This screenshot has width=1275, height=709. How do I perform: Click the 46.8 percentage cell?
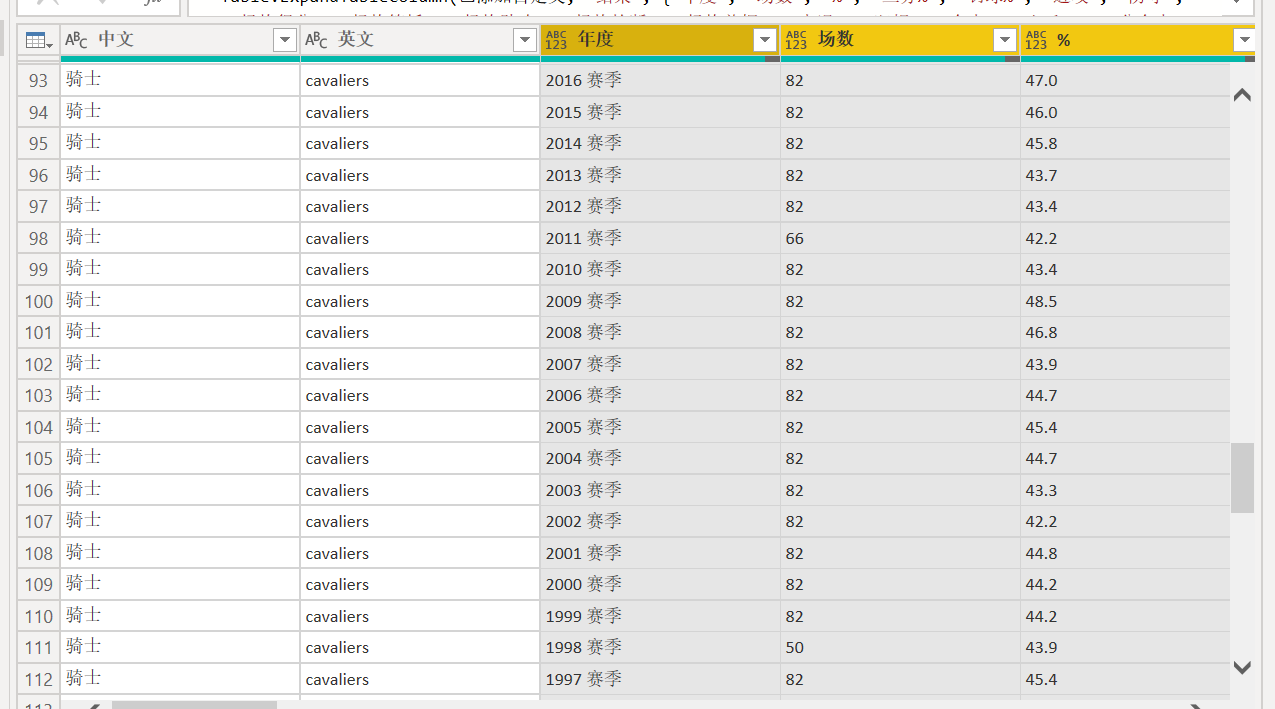pyautogui.click(x=1125, y=333)
